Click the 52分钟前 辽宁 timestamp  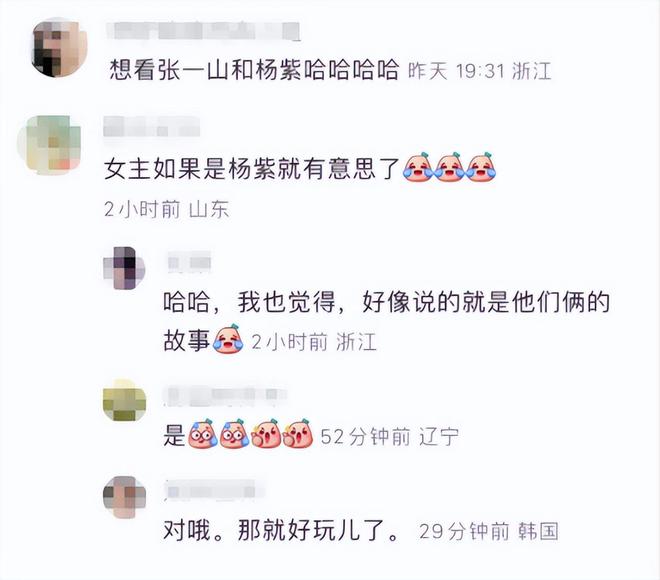389,436
